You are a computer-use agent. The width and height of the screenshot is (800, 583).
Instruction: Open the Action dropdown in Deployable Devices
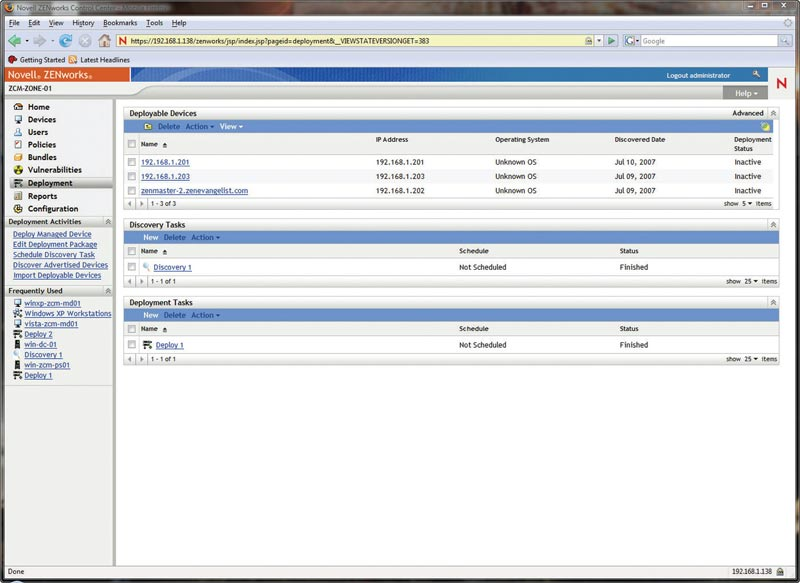click(x=199, y=126)
